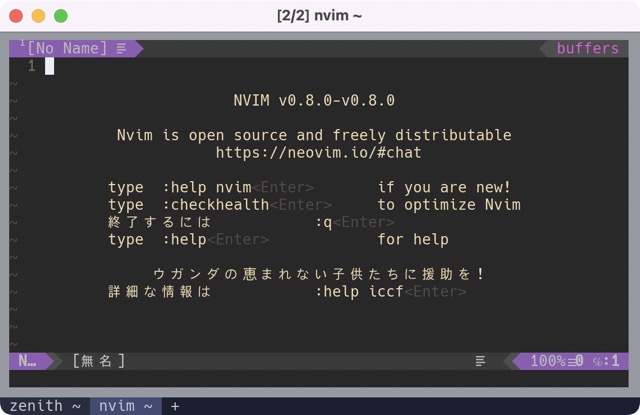Click the 詳細な情報は text
The width and height of the screenshot is (640, 415).
point(159,291)
